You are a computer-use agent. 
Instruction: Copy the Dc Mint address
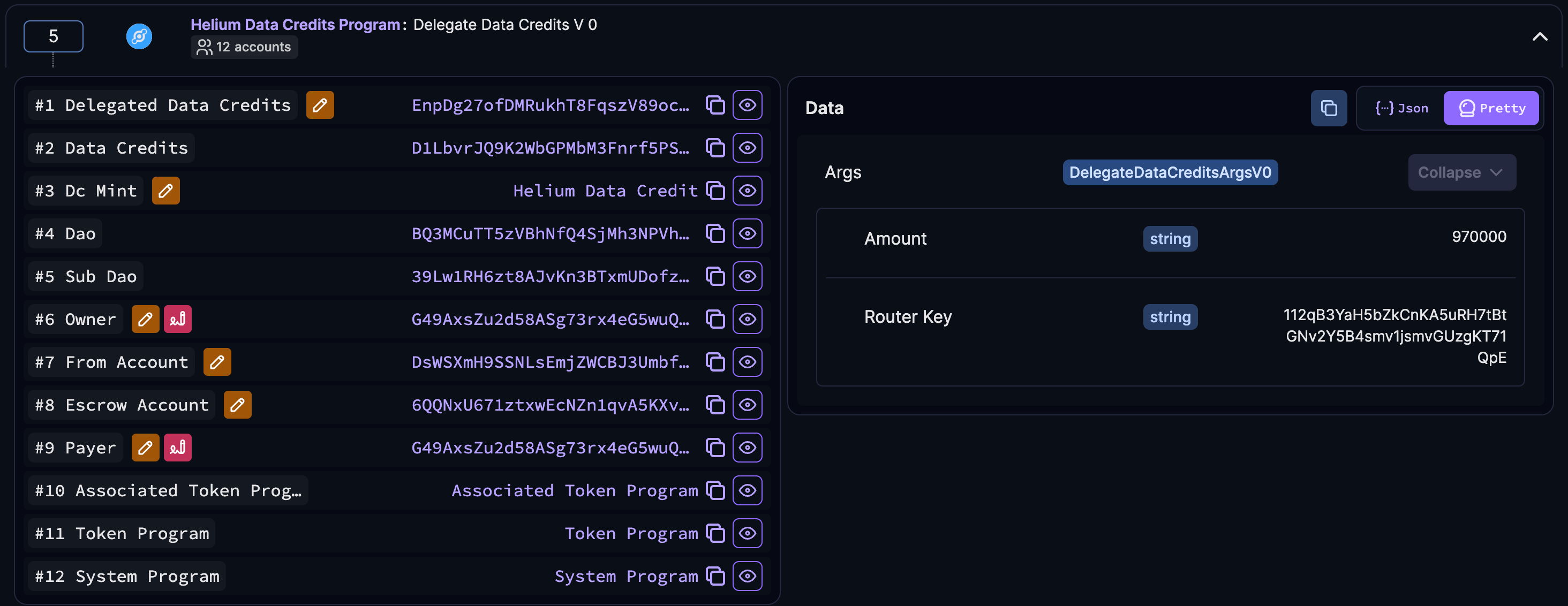(x=715, y=191)
